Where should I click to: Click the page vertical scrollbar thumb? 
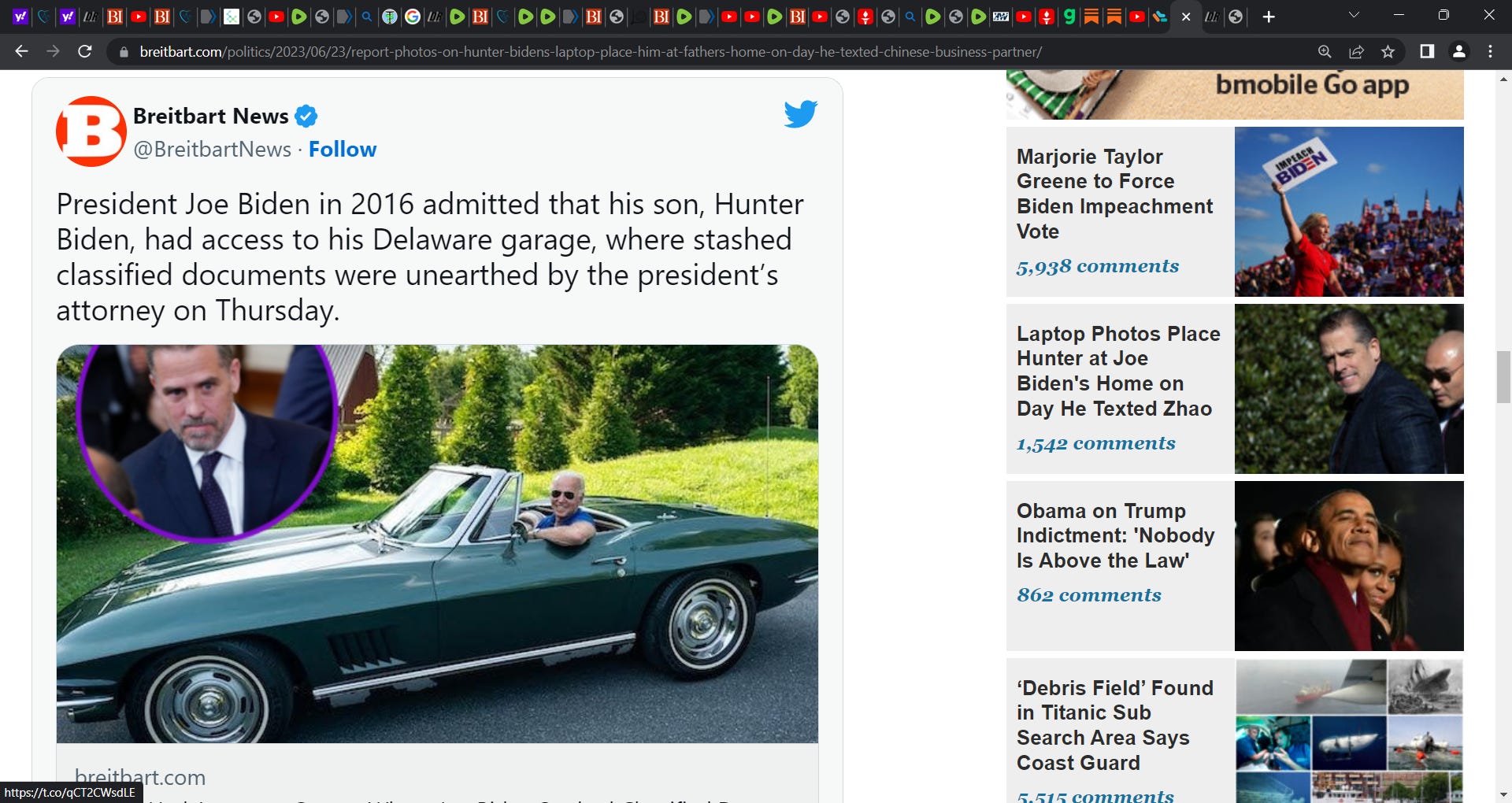1503,377
